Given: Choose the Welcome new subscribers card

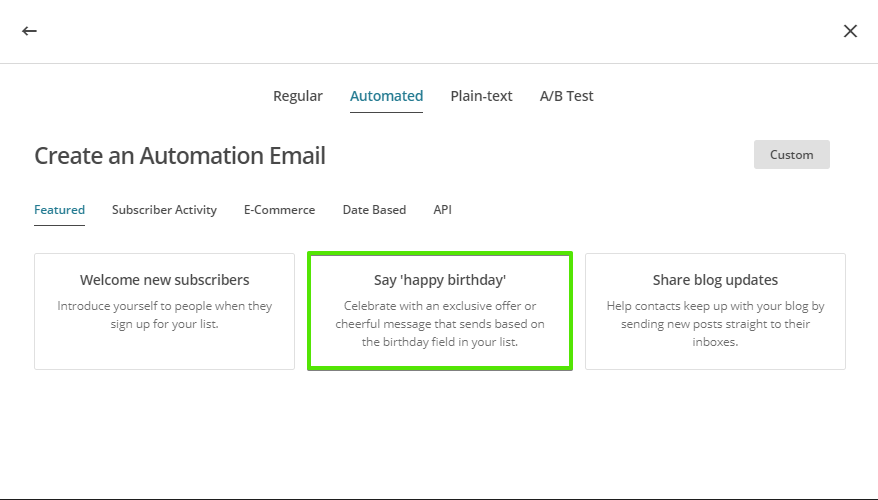Looking at the screenshot, I should click(164, 311).
